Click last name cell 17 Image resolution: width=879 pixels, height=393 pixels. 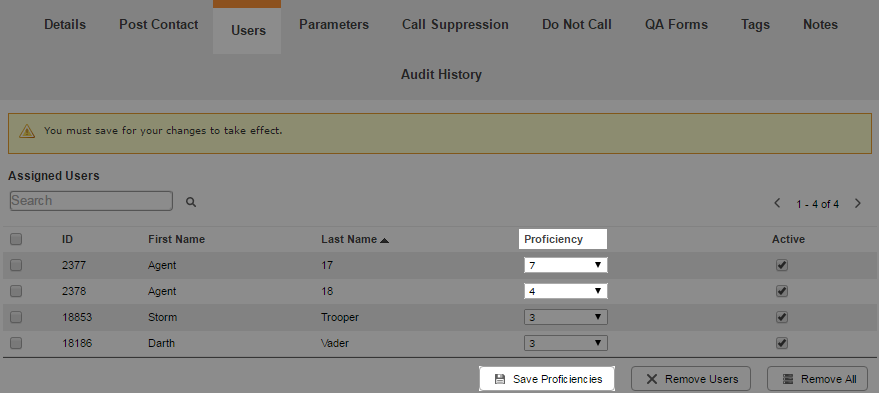(x=327, y=265)
